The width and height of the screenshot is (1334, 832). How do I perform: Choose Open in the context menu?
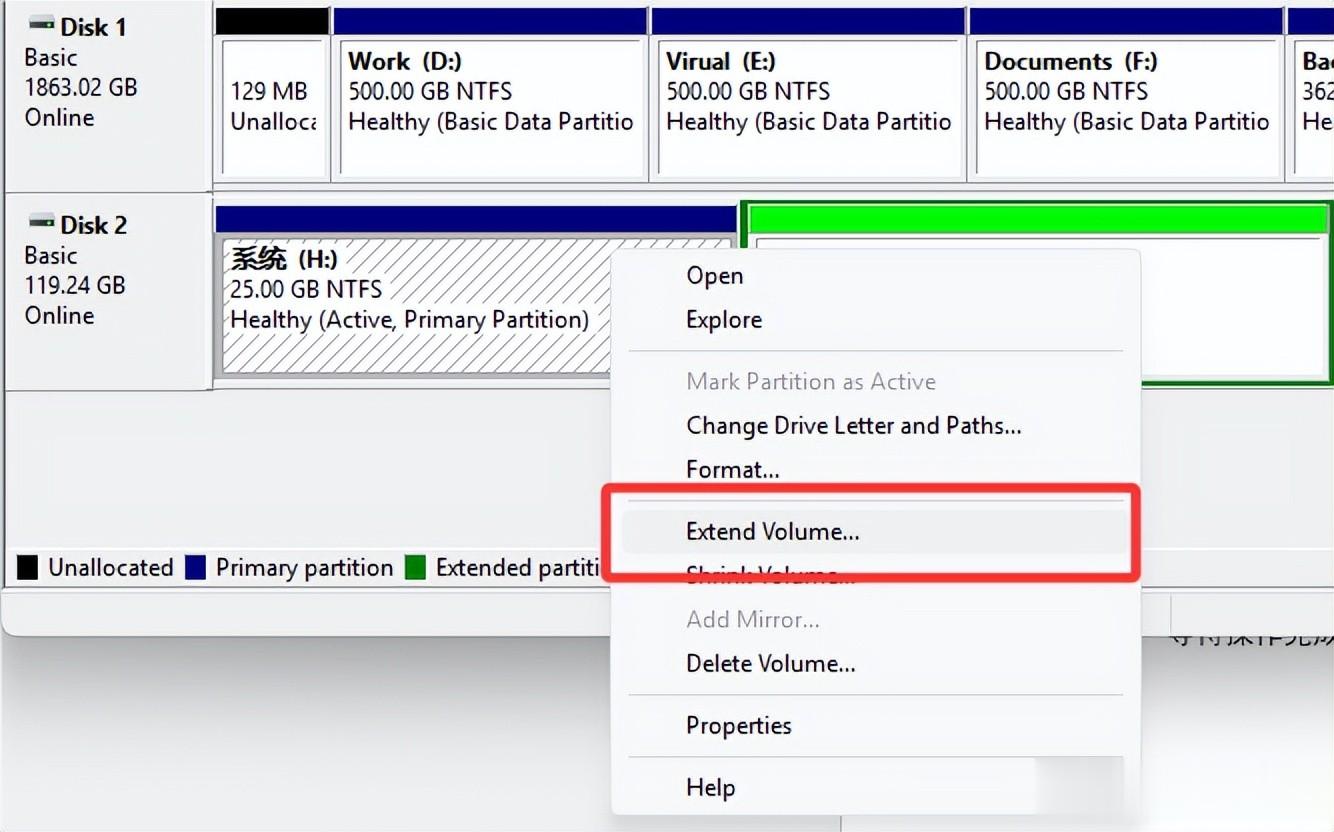tap(714, 276)
